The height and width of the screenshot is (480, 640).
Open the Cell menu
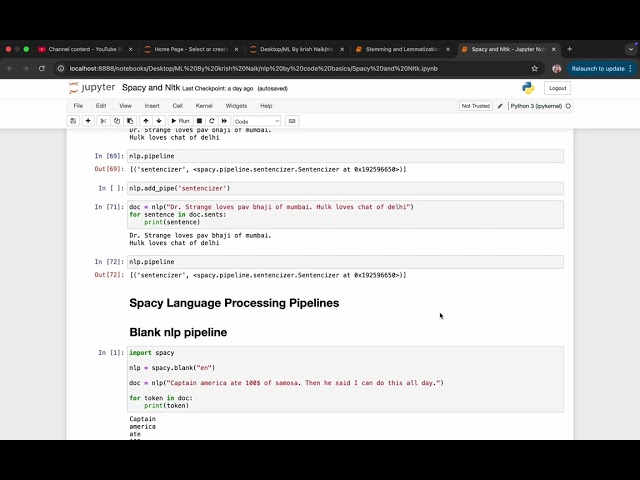178,106
